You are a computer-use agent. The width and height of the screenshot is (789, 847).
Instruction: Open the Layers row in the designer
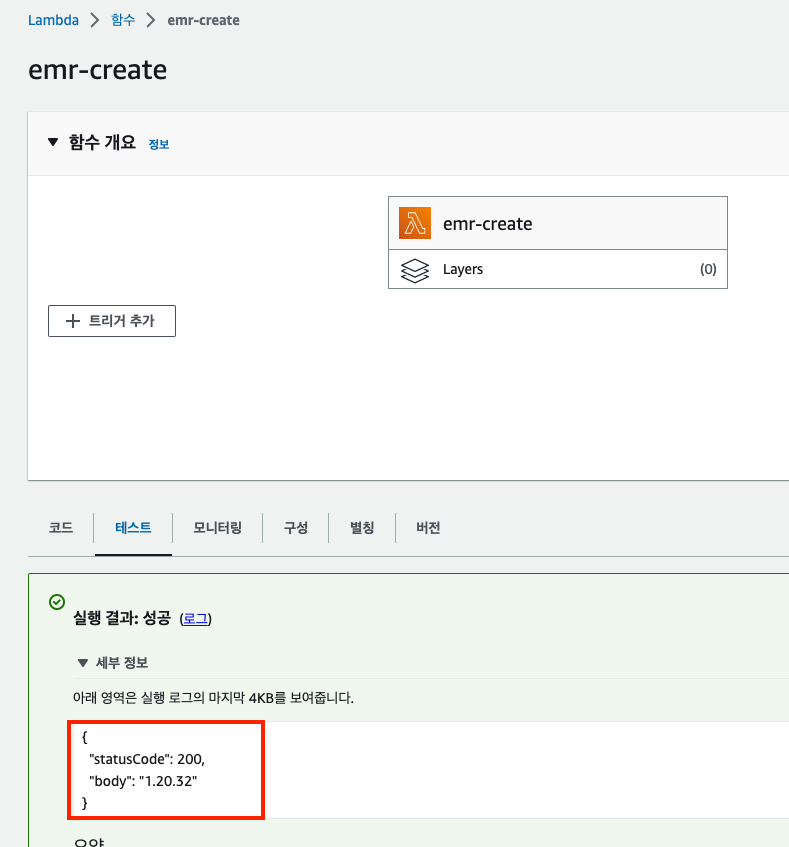pyautogui.click(x=558, y=269)
